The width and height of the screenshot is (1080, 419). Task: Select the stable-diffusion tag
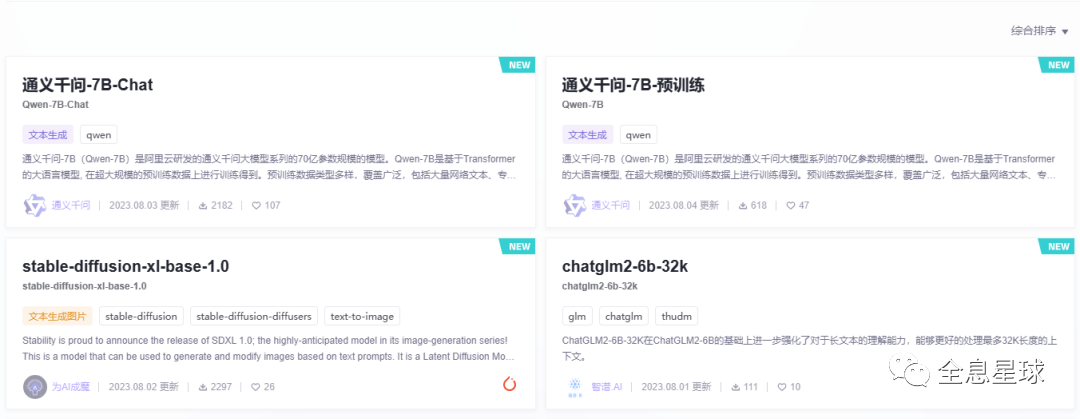(142, 316)
